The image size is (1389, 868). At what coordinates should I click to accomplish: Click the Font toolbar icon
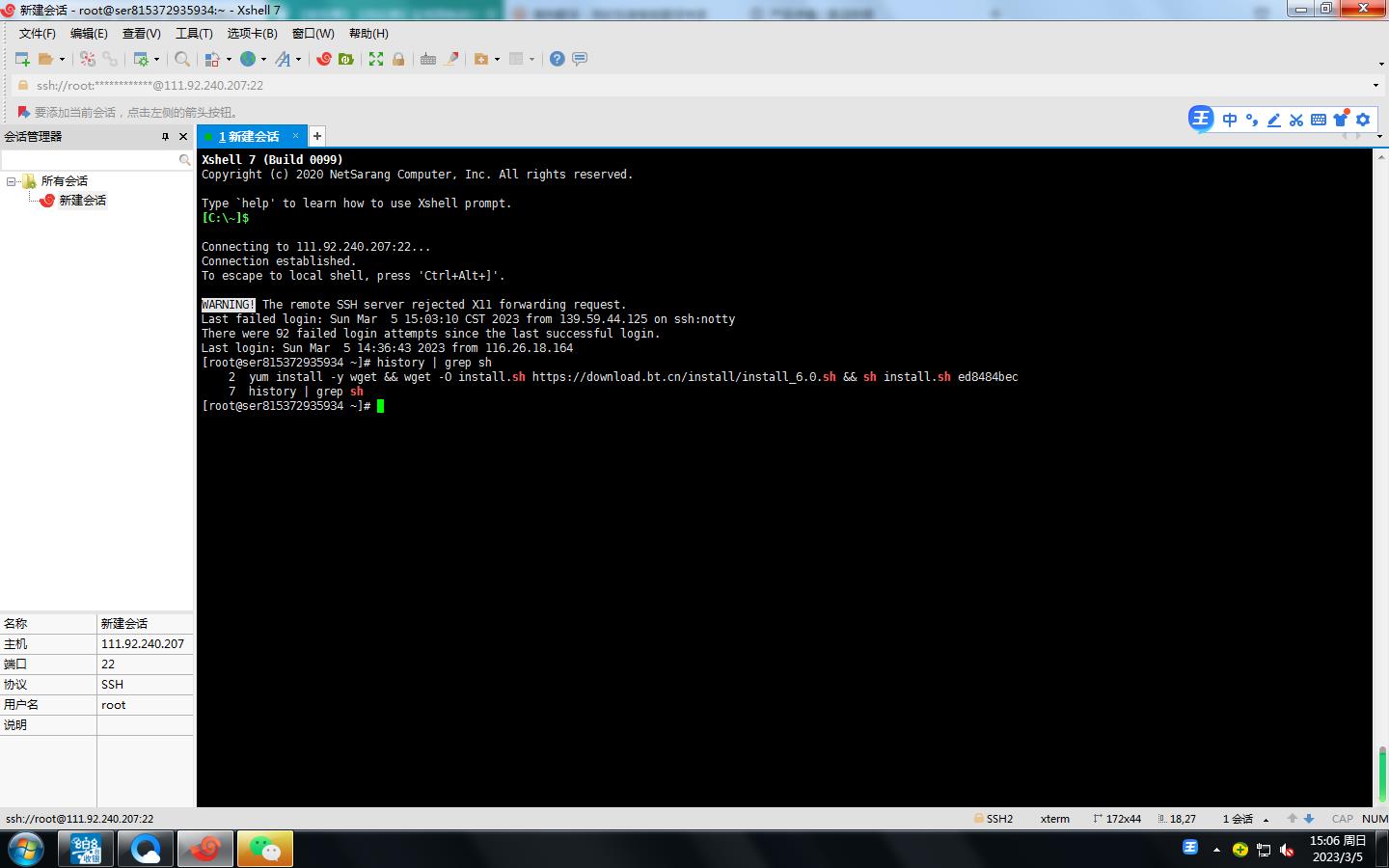click(283, 59)
